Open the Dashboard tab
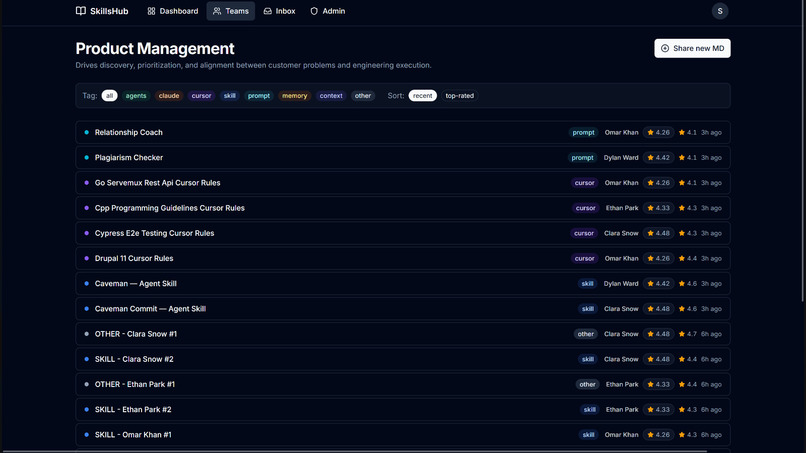Image resolution: width=806 pixels, height=453 pixels. [173, 11]
